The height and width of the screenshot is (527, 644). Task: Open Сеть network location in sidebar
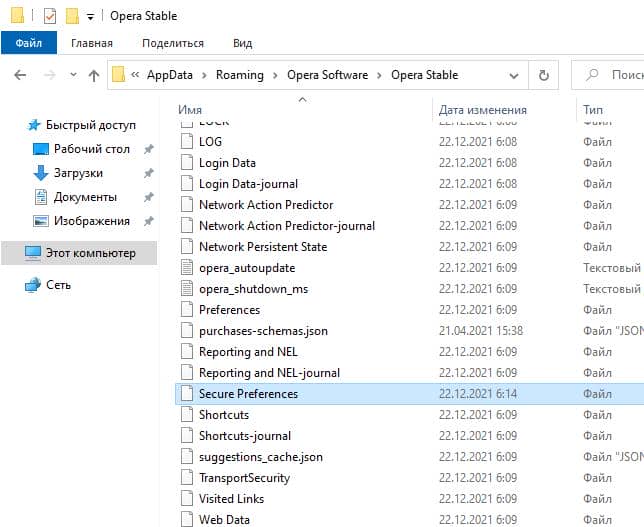[x=58, y=285]
